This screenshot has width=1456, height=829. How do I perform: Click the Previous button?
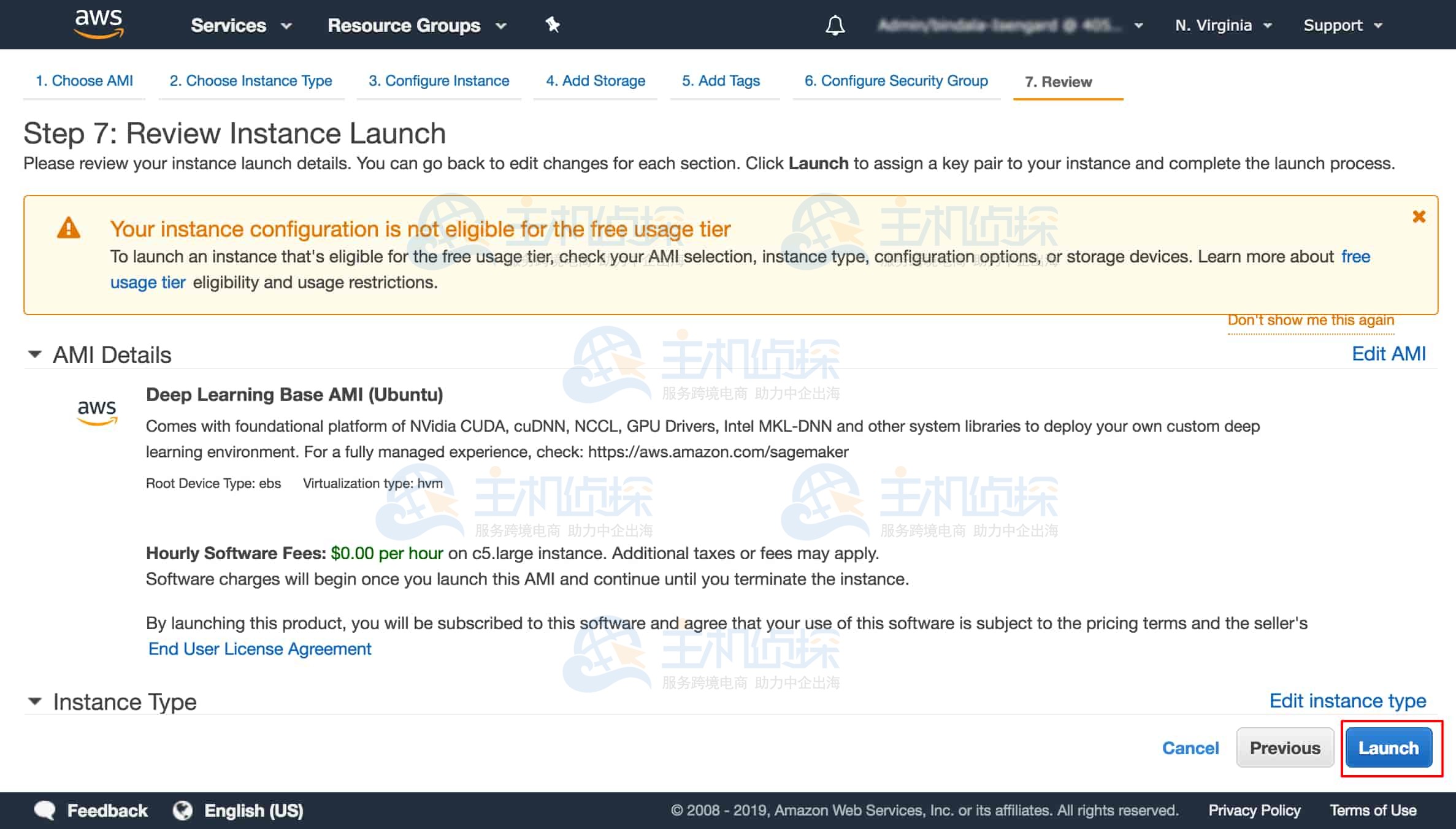pos(1284,747)
